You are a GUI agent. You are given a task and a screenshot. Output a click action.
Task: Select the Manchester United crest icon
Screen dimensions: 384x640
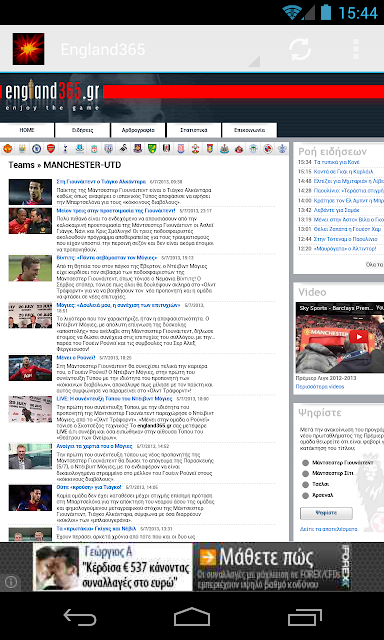[7, 149]
